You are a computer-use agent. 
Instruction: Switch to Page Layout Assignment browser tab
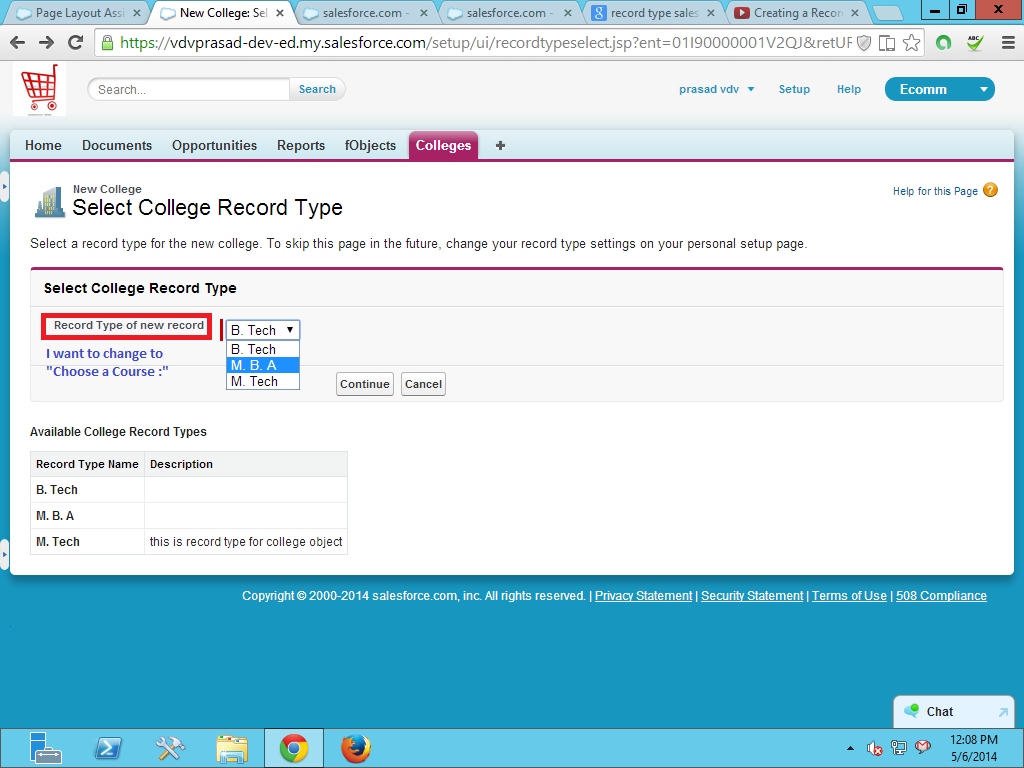click(x=78, y=13)
